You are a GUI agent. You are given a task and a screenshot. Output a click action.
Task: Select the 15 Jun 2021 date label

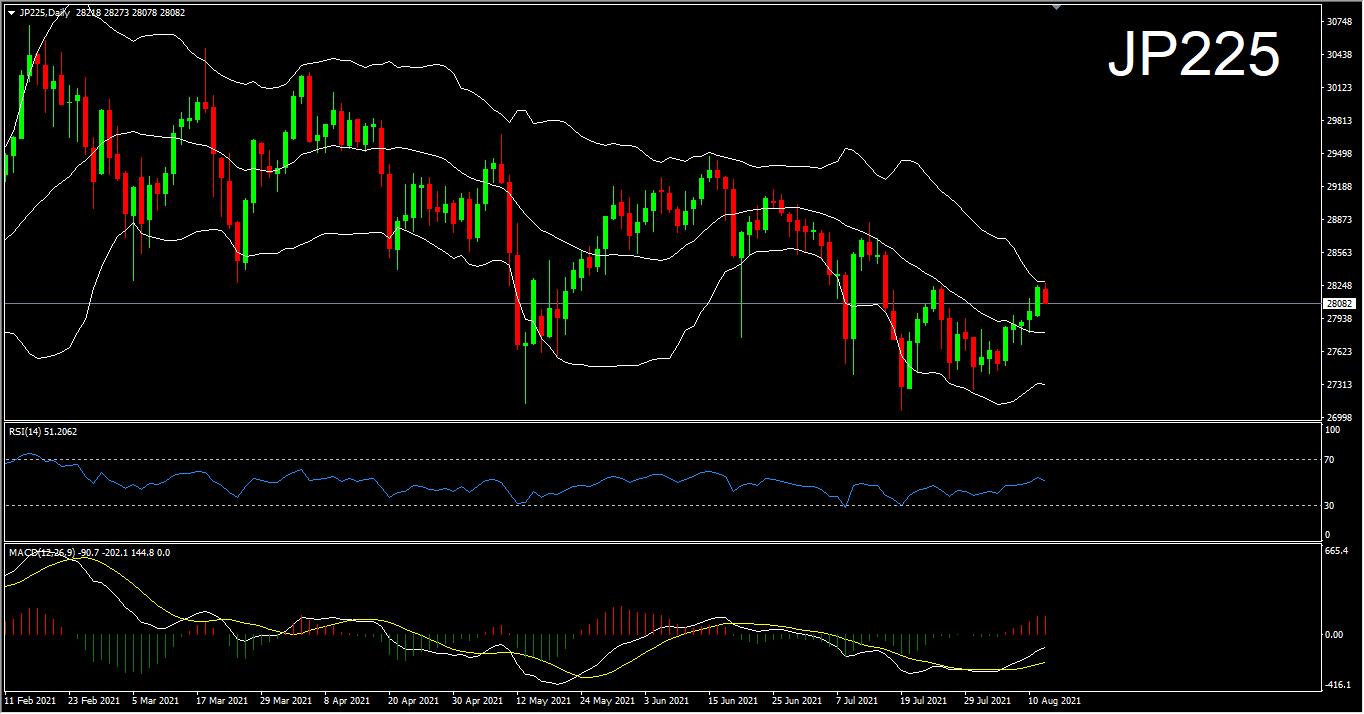tap(733, 701)
